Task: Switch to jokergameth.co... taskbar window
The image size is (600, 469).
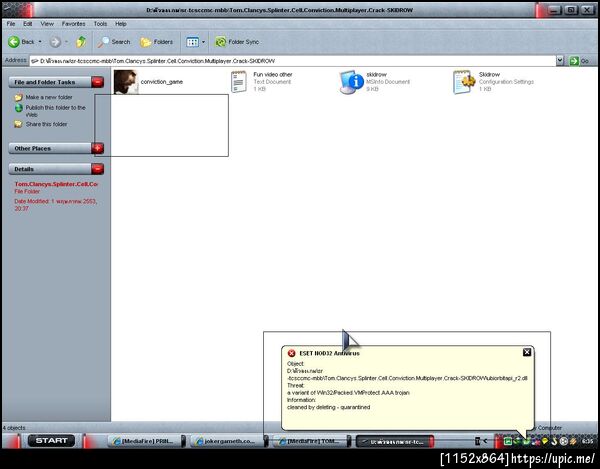Action: 226,441
